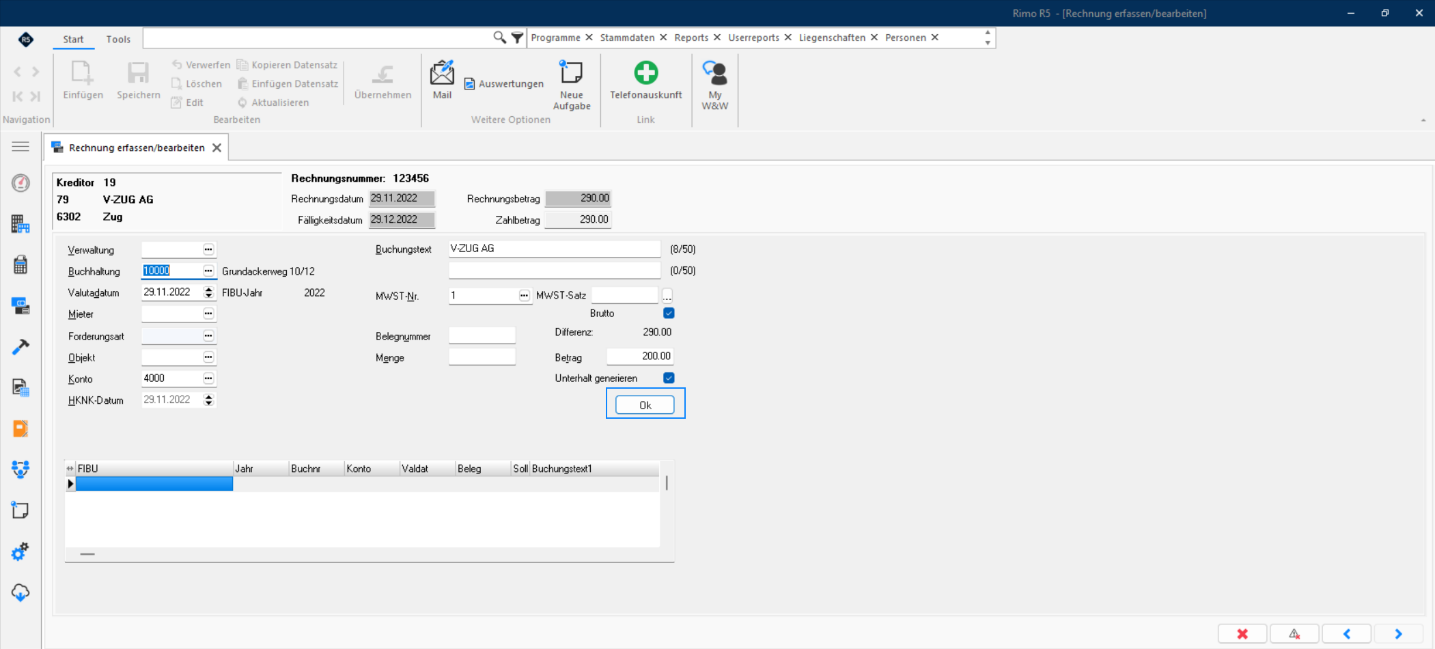Open the Programme menu tab
The image size is (1435, 649).
(x=555, y=37)
